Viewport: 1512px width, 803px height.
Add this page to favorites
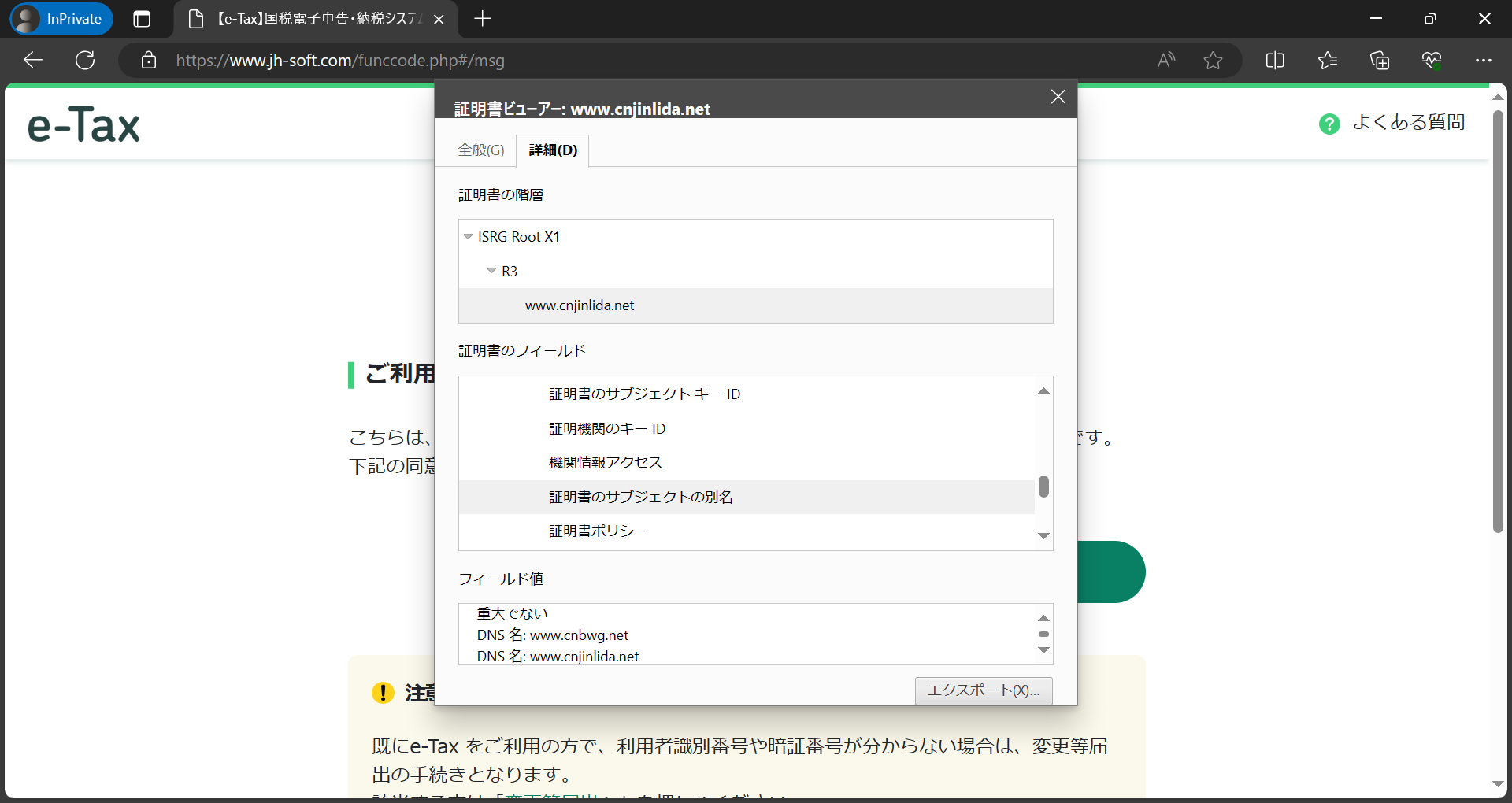1214,60
